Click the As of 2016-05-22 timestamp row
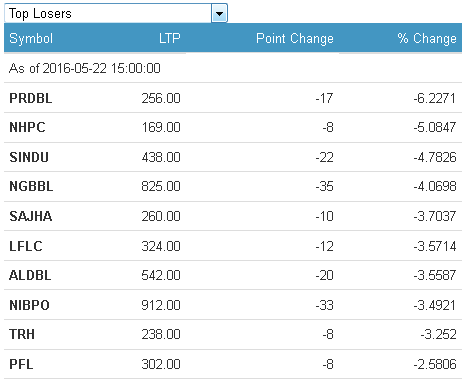This screenshot has height=380, width=464. (x=233, y=68)
